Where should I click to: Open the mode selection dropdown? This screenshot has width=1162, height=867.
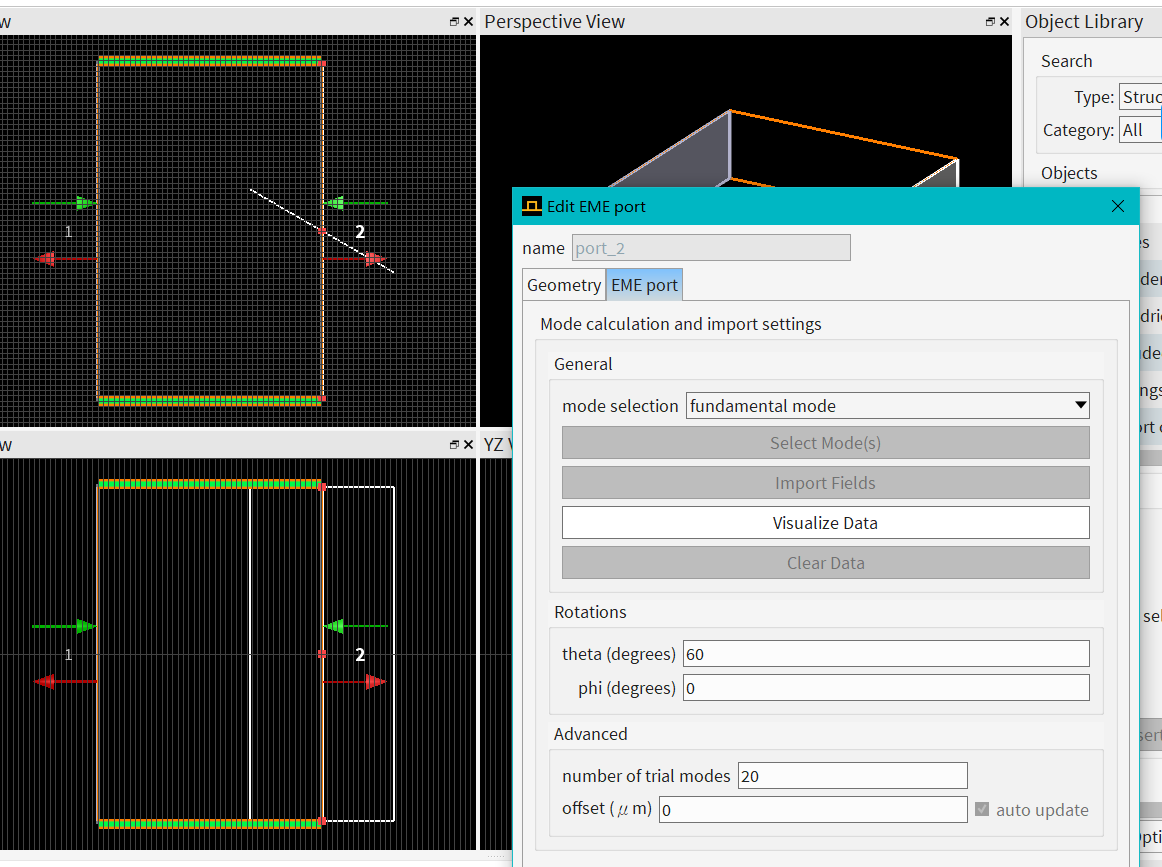[x=887, y=406]
